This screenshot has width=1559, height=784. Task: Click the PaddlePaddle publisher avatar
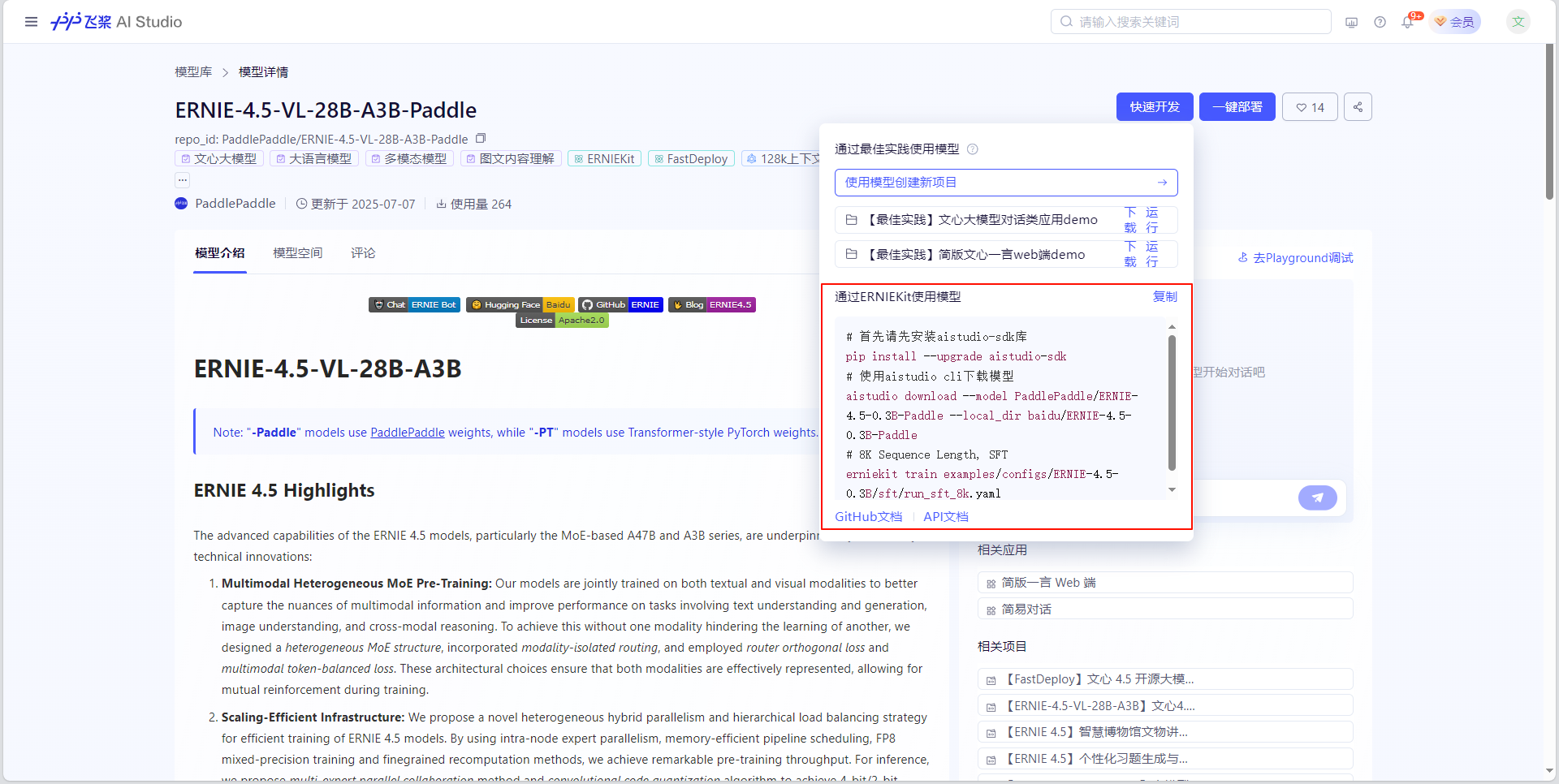tap(181, 204)
